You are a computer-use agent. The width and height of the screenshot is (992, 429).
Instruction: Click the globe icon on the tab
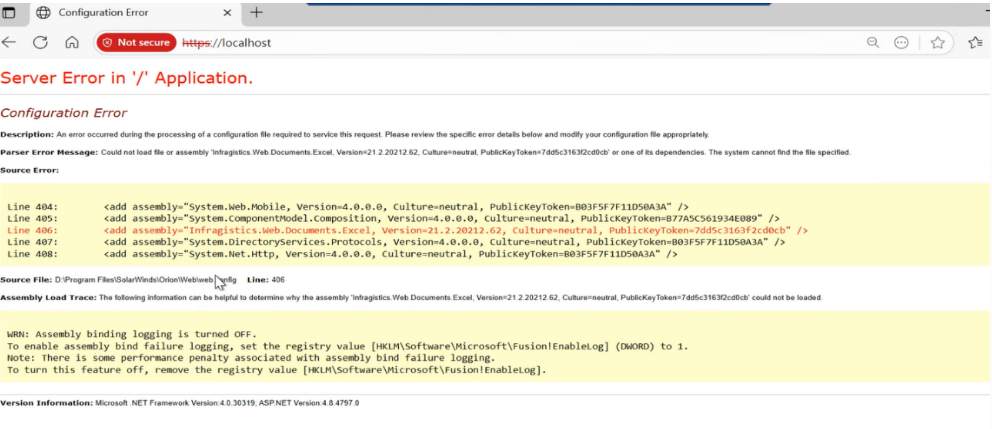coord(43,13)
